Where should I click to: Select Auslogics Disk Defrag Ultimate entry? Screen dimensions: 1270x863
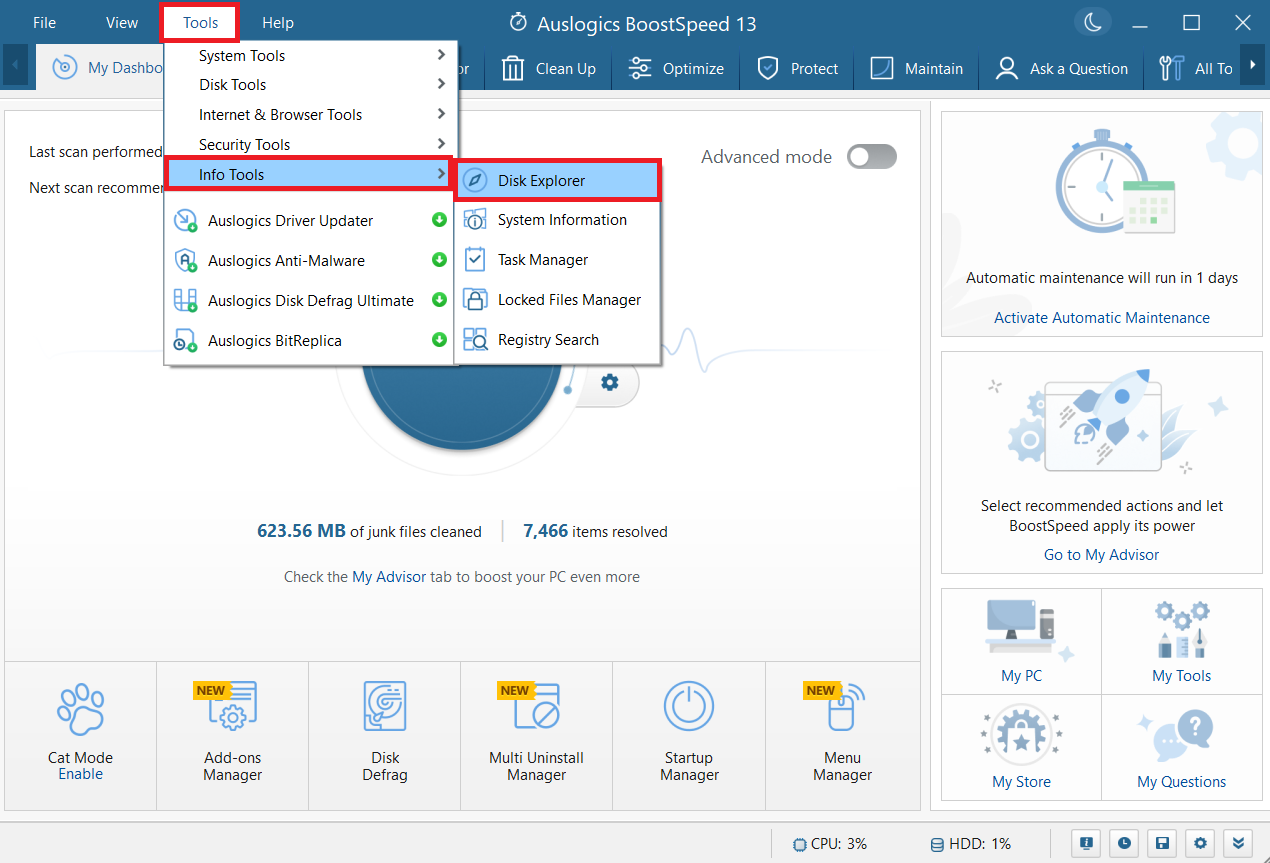click(311, 301)
